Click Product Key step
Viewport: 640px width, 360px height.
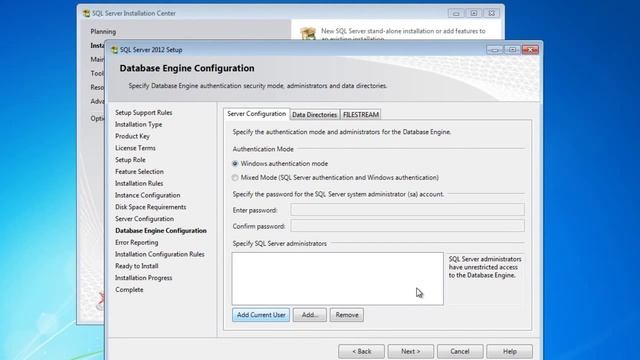click(132, 136)
